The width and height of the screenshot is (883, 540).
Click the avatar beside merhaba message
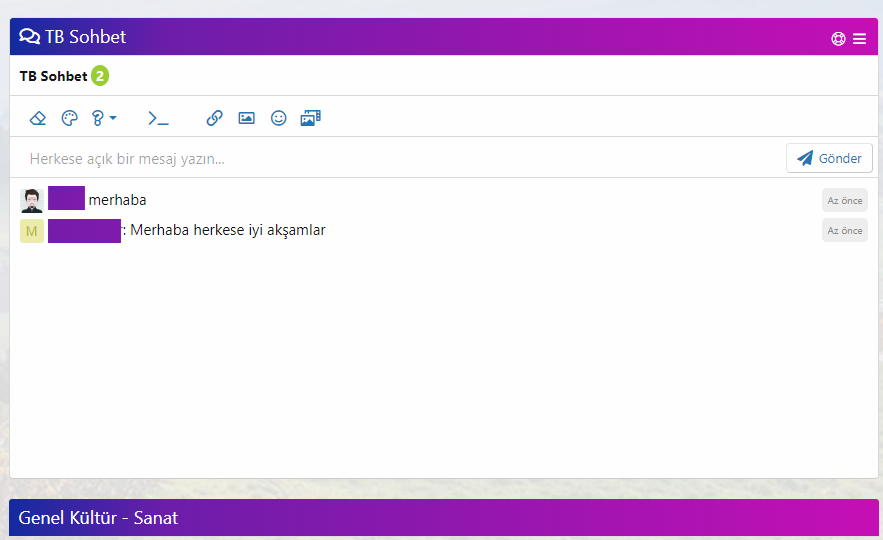[32, 200]
